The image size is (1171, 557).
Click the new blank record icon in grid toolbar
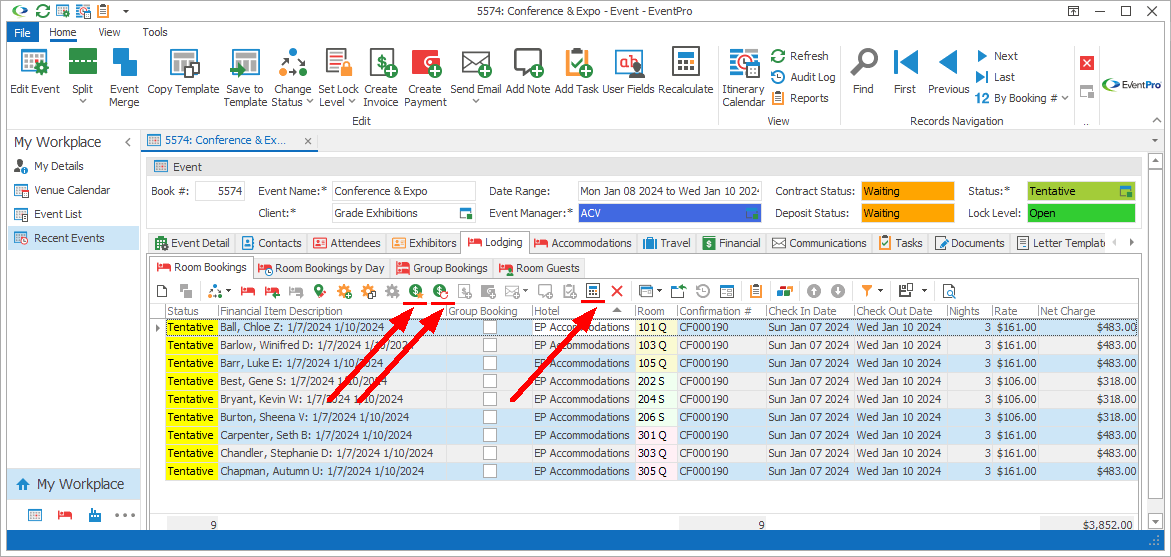[x=162, y=290]
